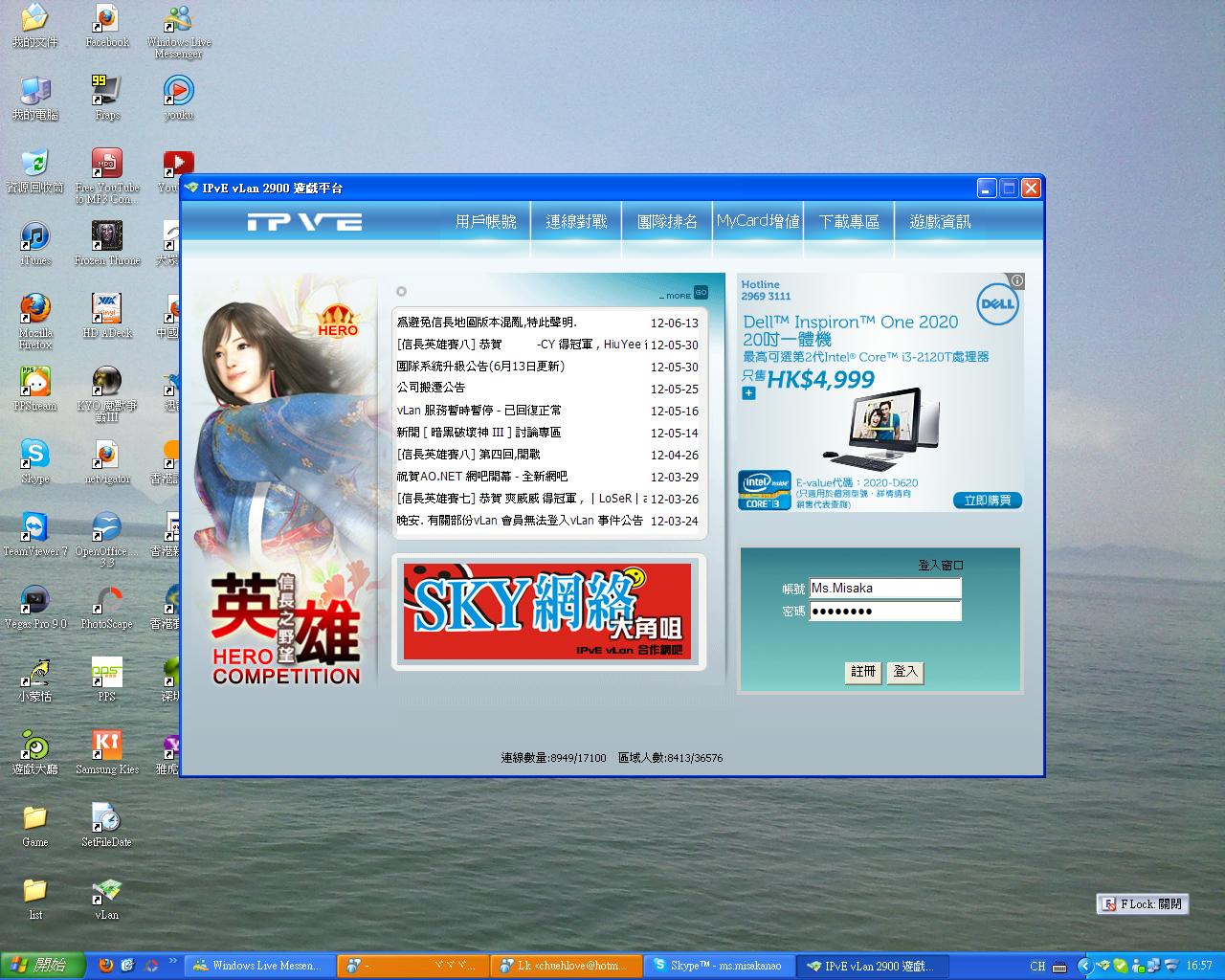1225x980 pixels.
Task: Open the 用戶帳號 tab in IPvE
Action: (485, 222)
